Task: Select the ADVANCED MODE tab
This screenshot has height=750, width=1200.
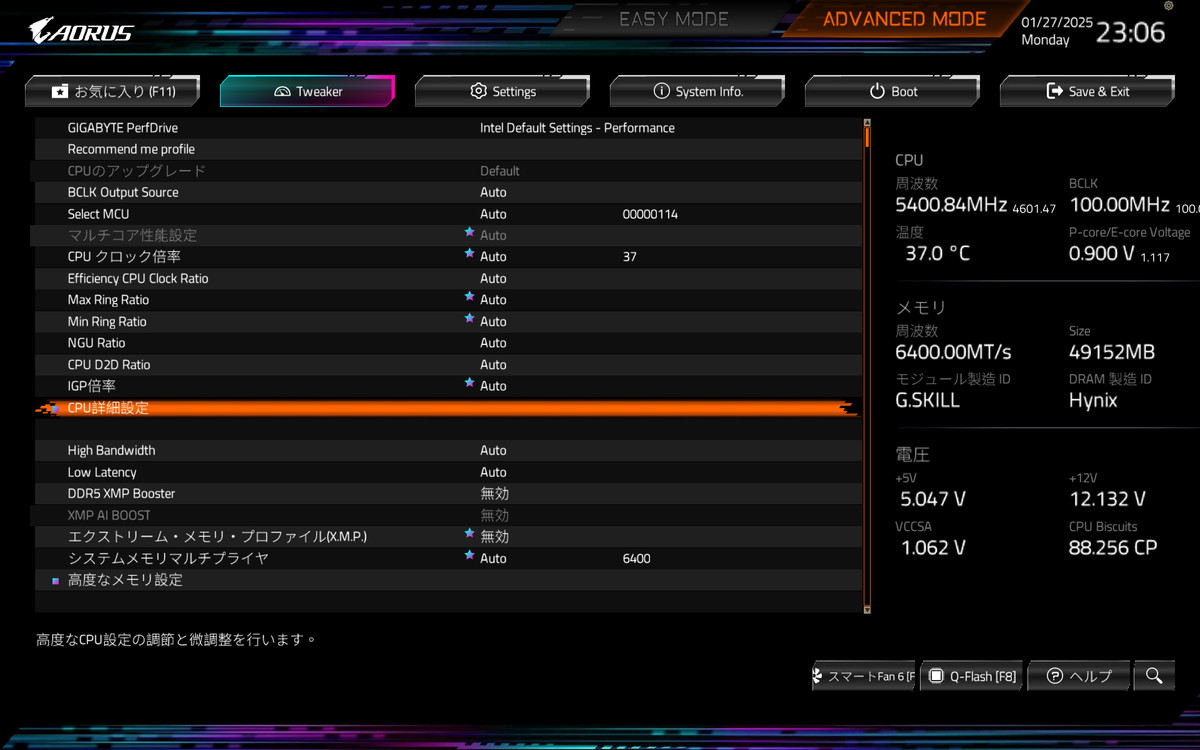Action: click(904, 19)
